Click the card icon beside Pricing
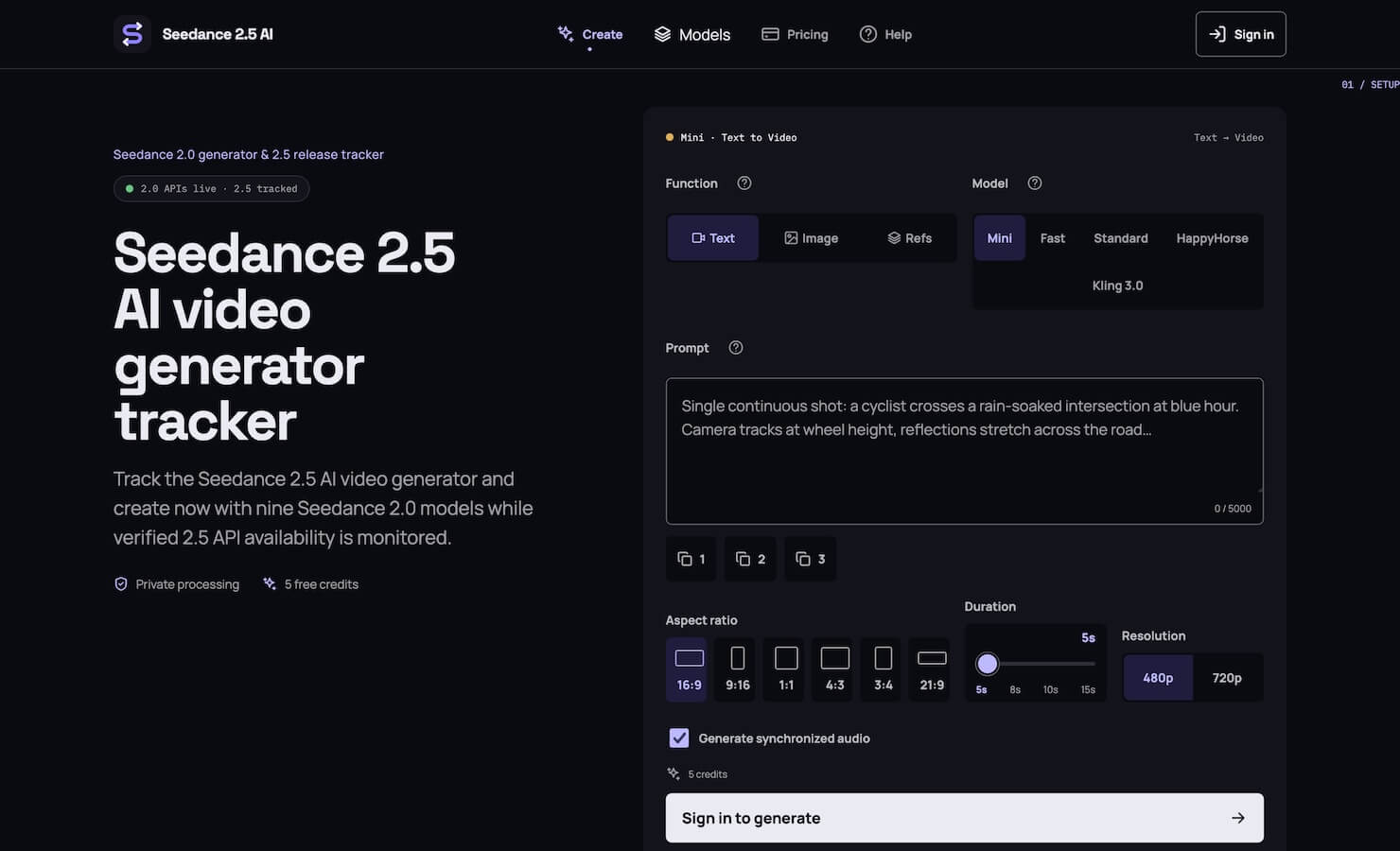 coord(770,34)
